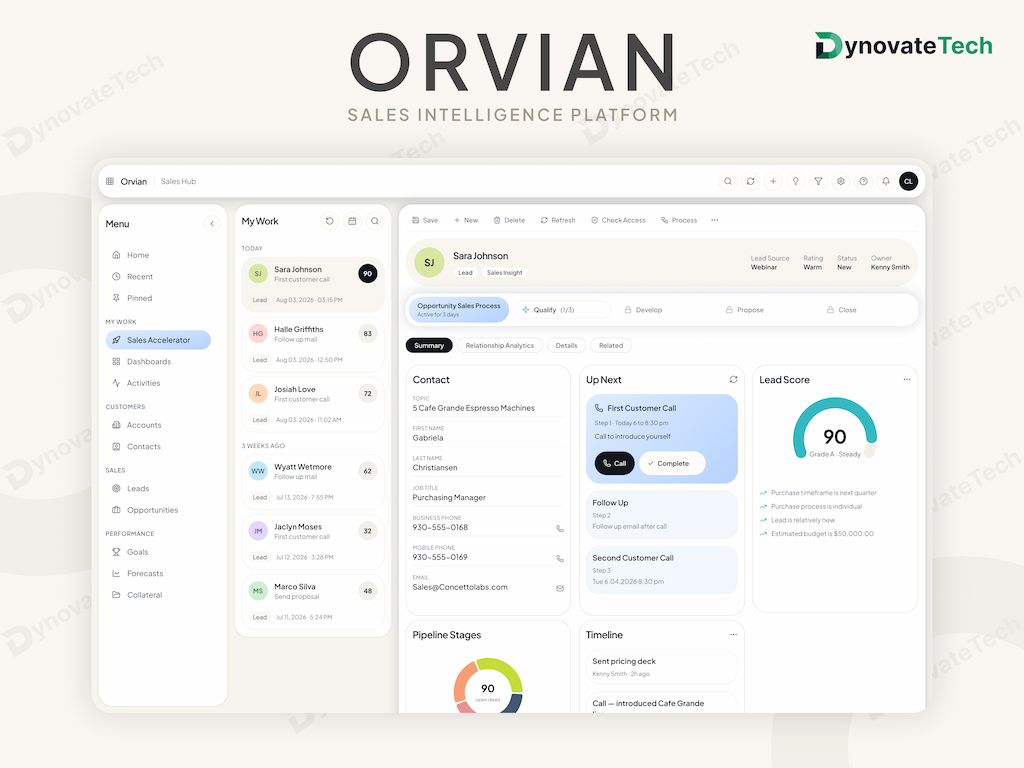Select the Develop stage
The image size is (1024, 768).
(x=643, y=310)
